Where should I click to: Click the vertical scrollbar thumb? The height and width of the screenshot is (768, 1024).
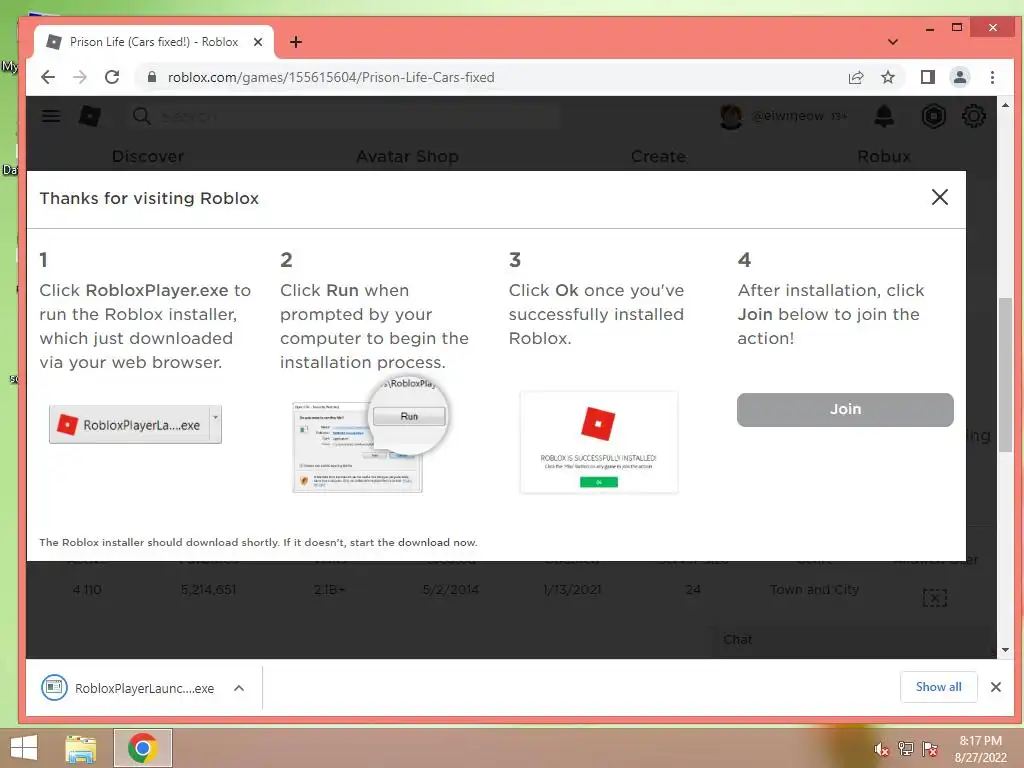(1005, 376)
